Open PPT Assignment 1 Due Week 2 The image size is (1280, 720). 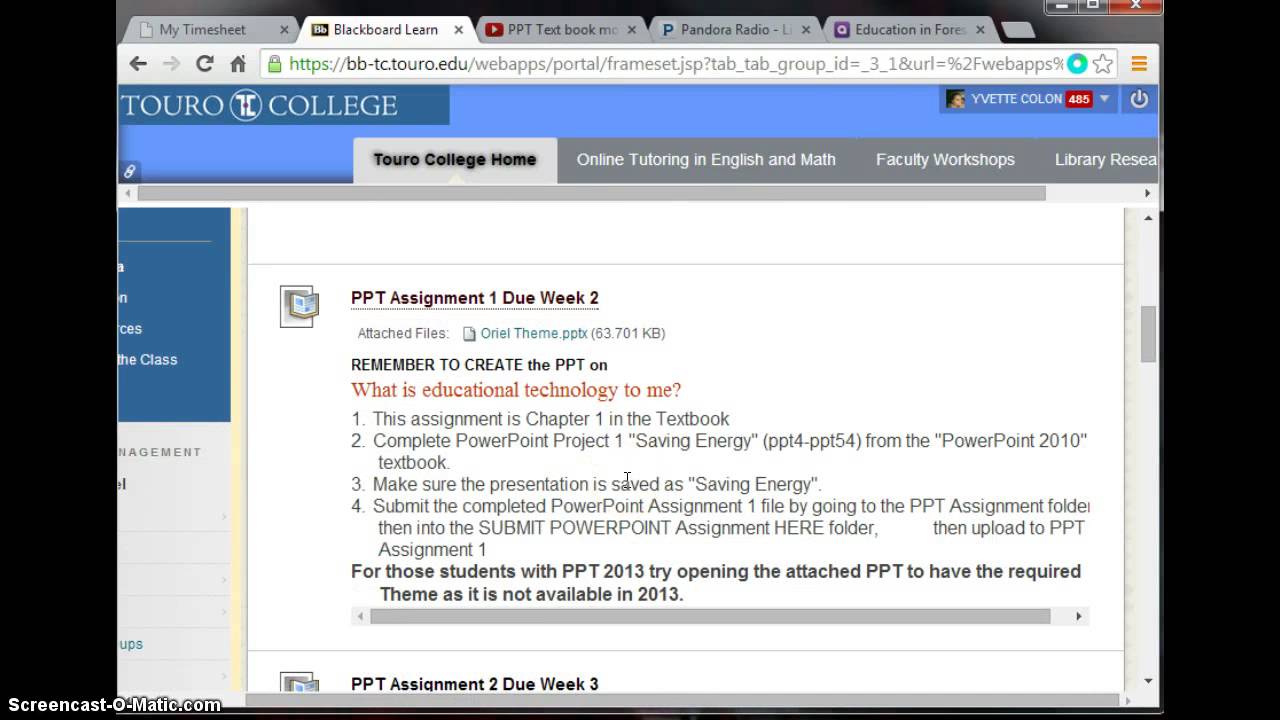(x=475, y=298)
